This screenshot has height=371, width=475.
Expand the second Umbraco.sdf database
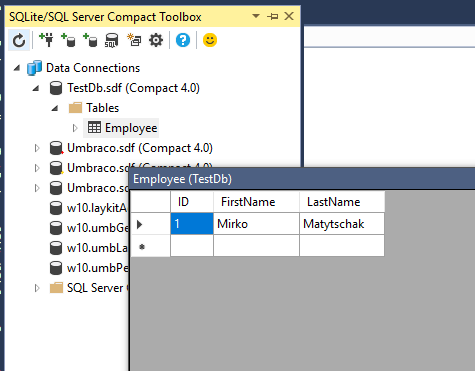click(x=37, y=168)
